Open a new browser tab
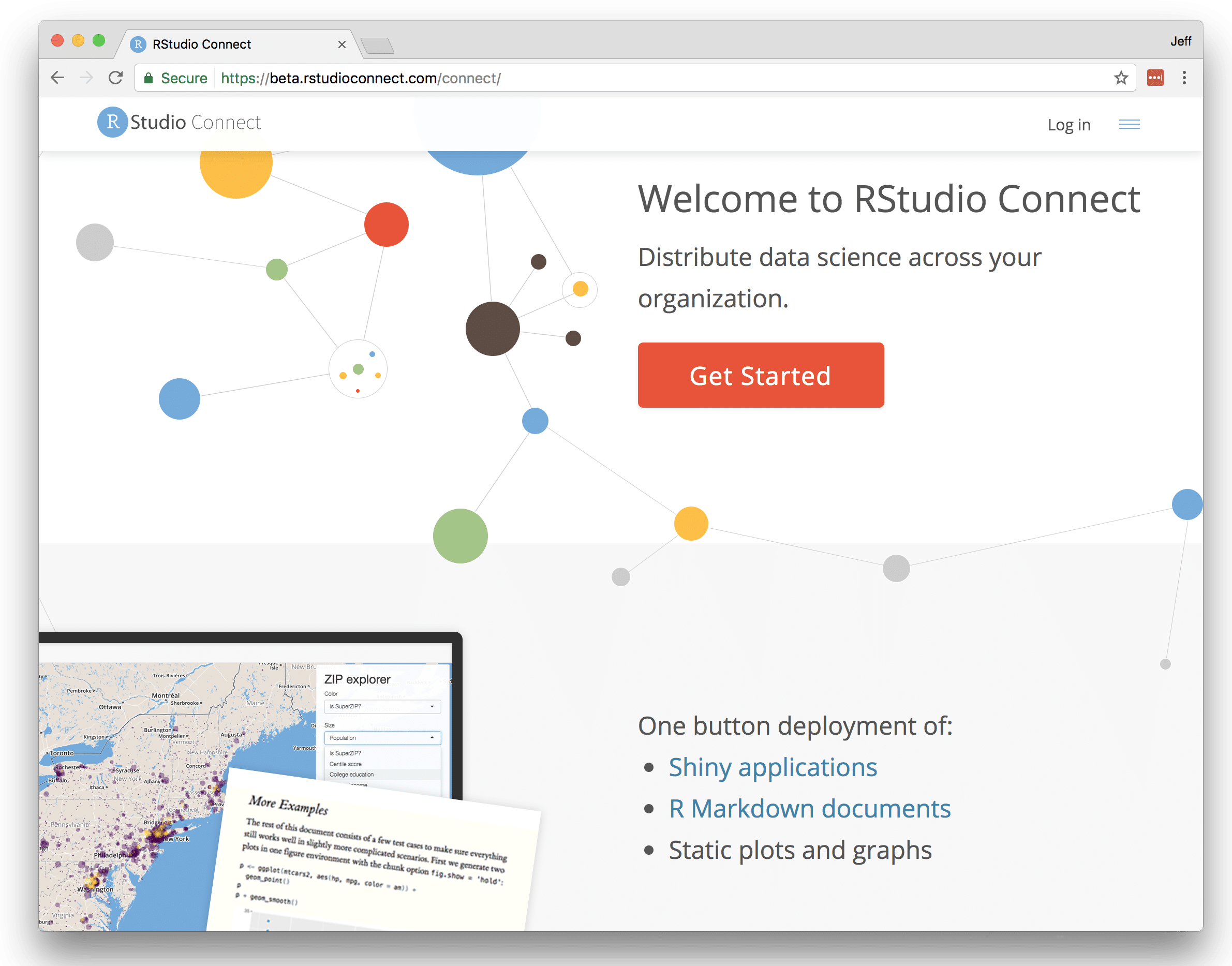This screenshot has height=966, width=1232. pos(377,45)
